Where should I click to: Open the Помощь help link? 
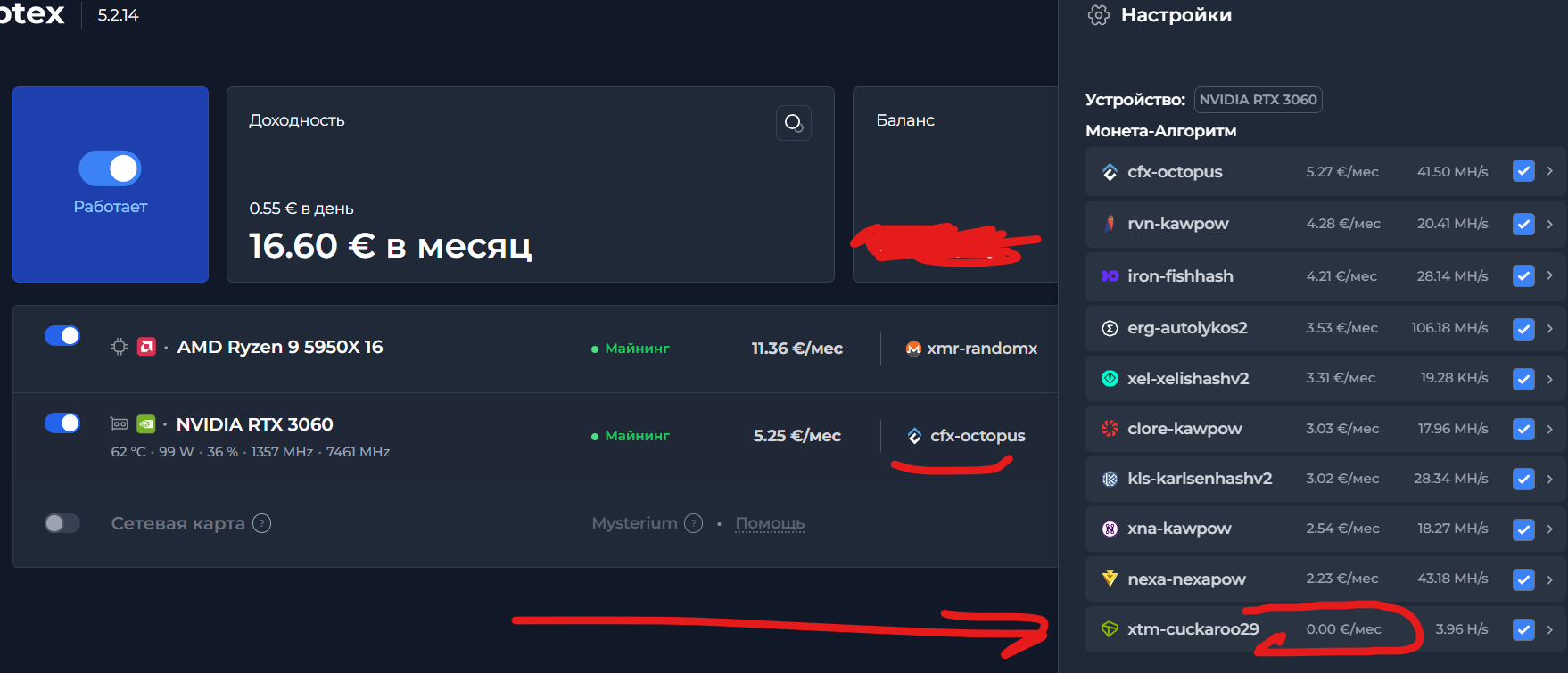point(770,524)
